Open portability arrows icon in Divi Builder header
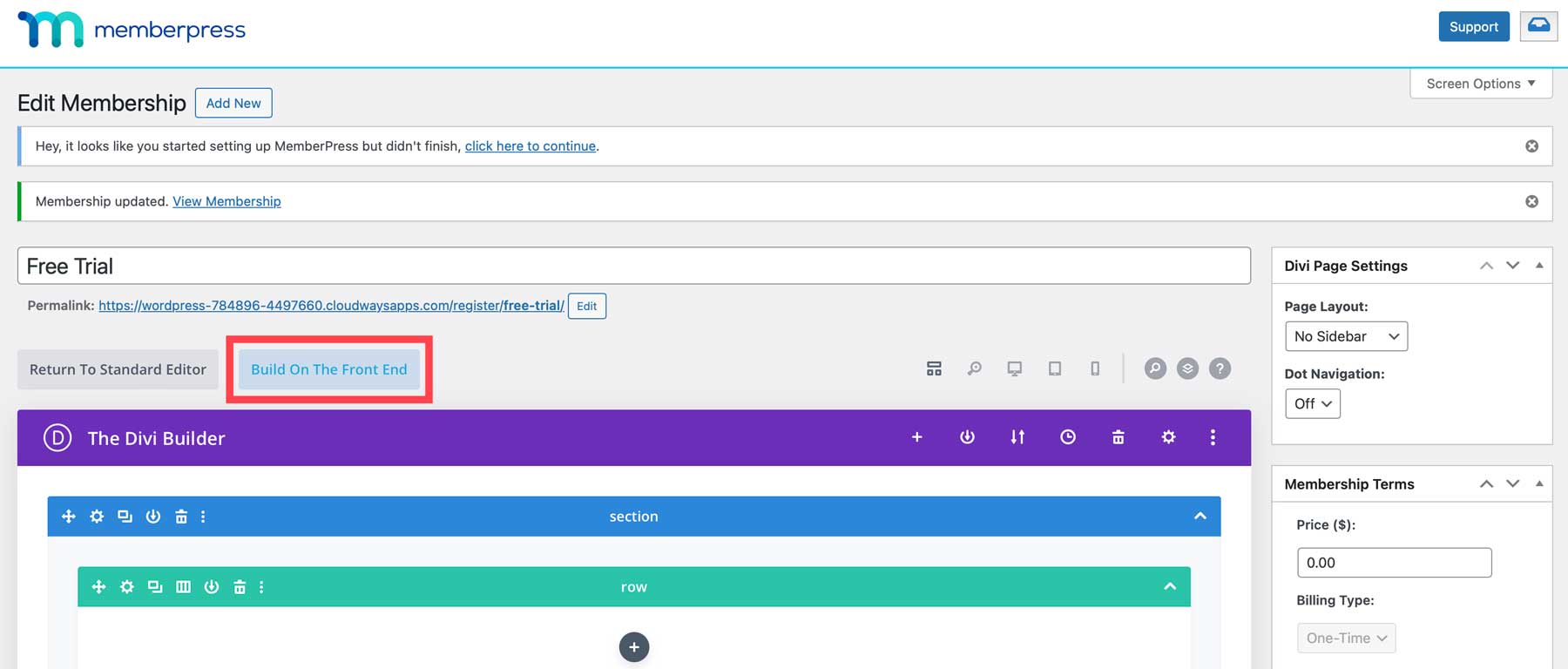This screenshot has height=669, width=1568. (1017, 437)
